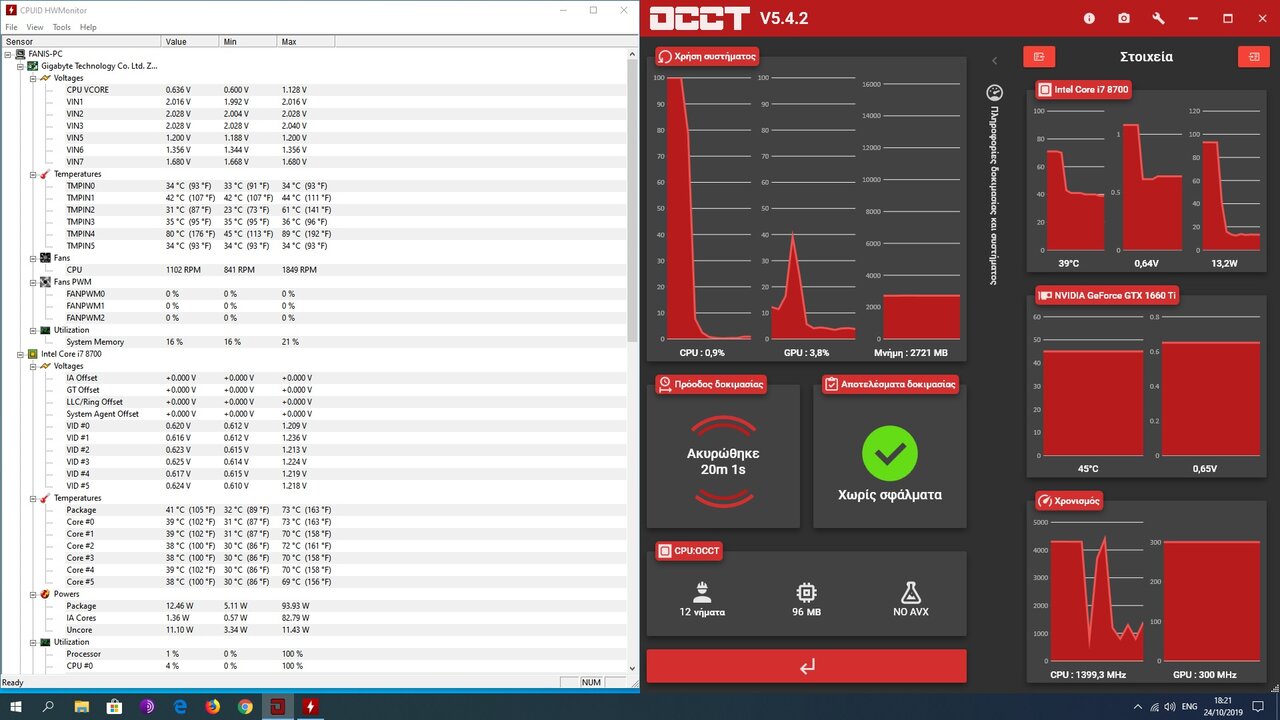Take a screenshot with OCCT camera icon
This screenshot has height=720, width=1280.
[x=1124, y=18]
